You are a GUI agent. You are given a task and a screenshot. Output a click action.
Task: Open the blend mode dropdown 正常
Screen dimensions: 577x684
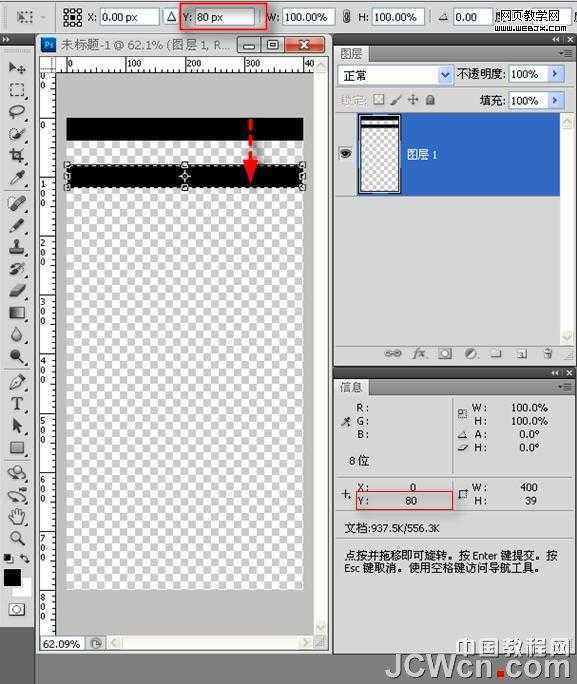click(x=394, y=75)
